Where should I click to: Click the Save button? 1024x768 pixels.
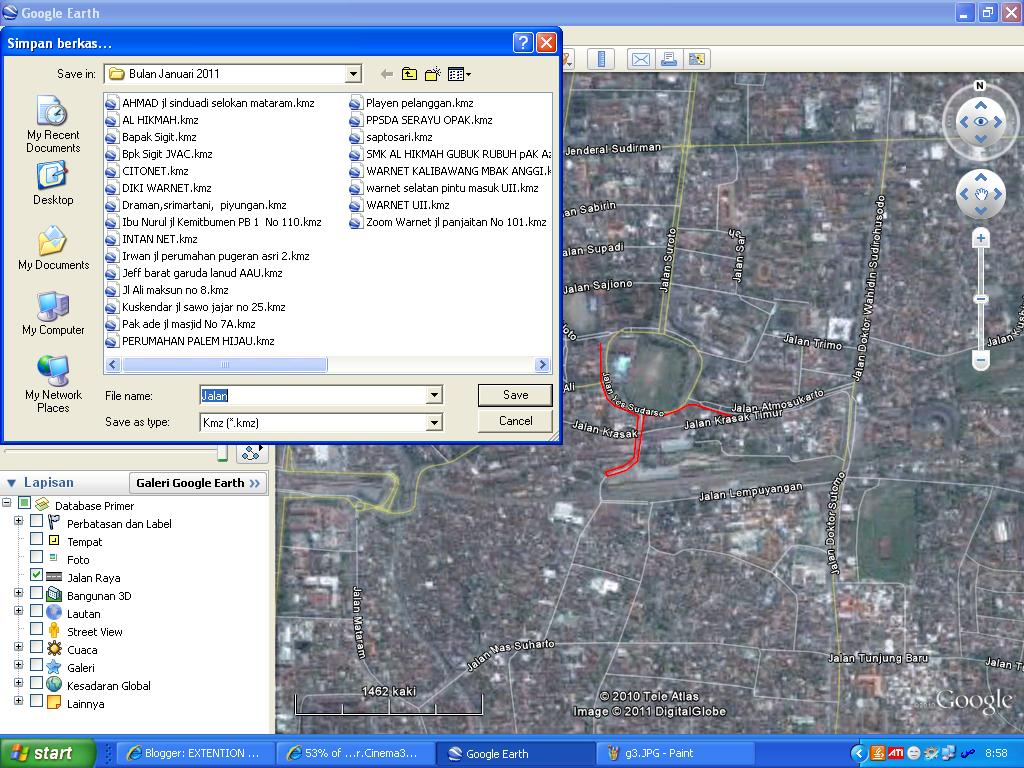[x=515, y=395]
